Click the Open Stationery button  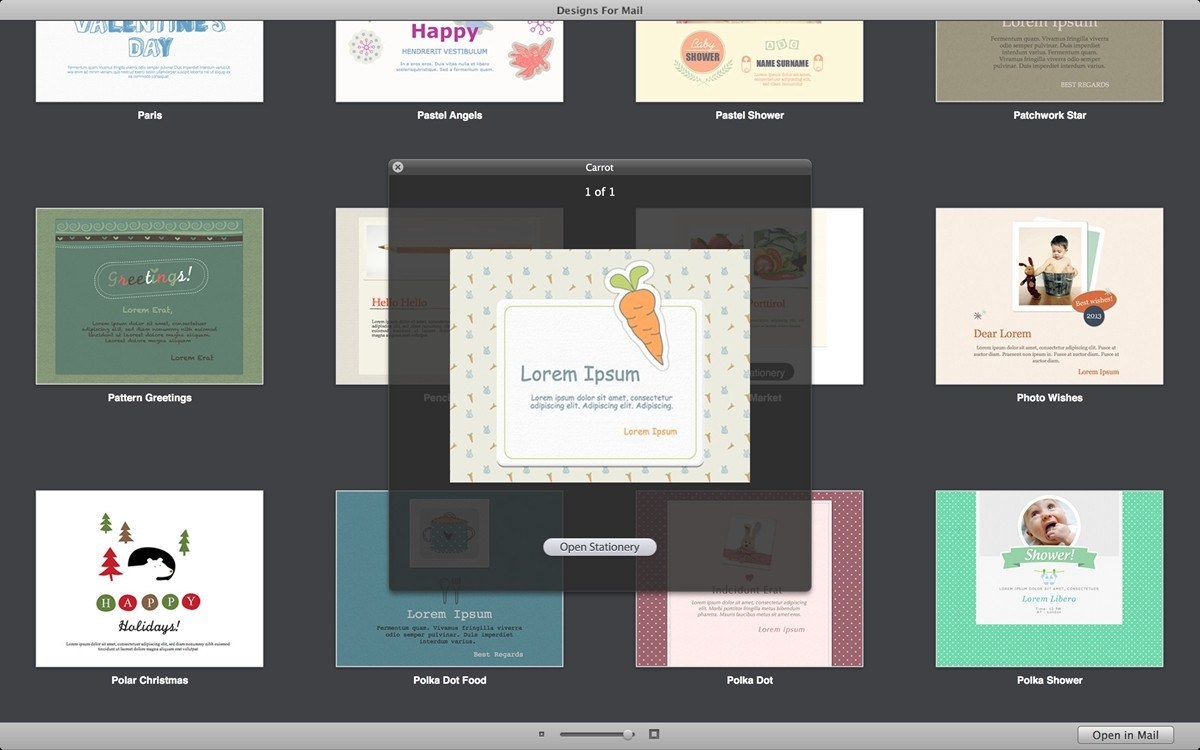click(x=600, y=547)
